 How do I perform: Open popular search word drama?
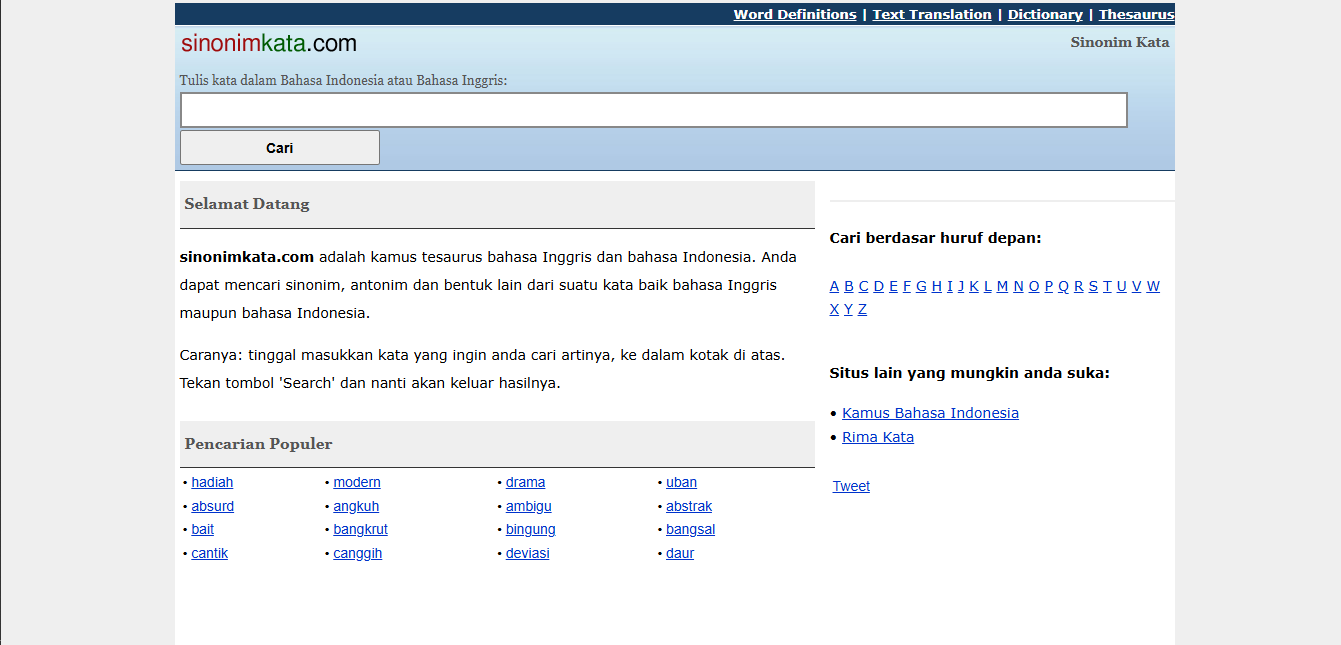pyautogui.click(x=526, y=482)
